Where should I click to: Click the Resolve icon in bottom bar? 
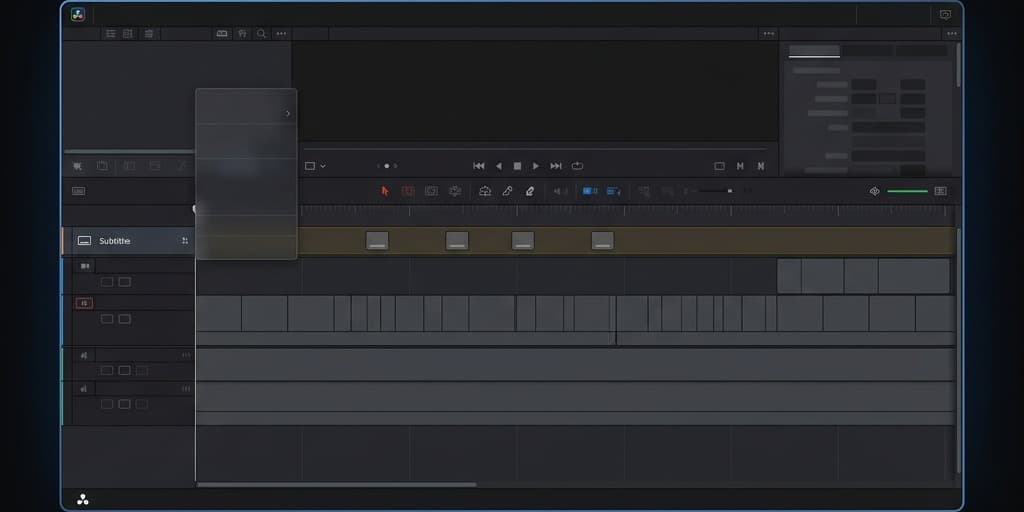pos(83,500)
